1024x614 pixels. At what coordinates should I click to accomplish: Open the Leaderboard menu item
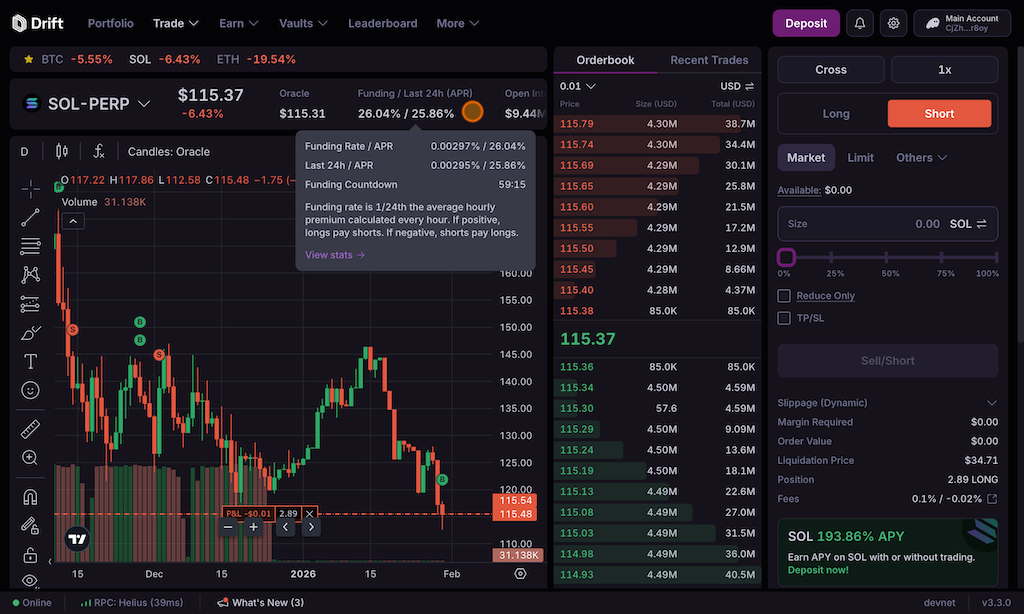click(383, 23)
